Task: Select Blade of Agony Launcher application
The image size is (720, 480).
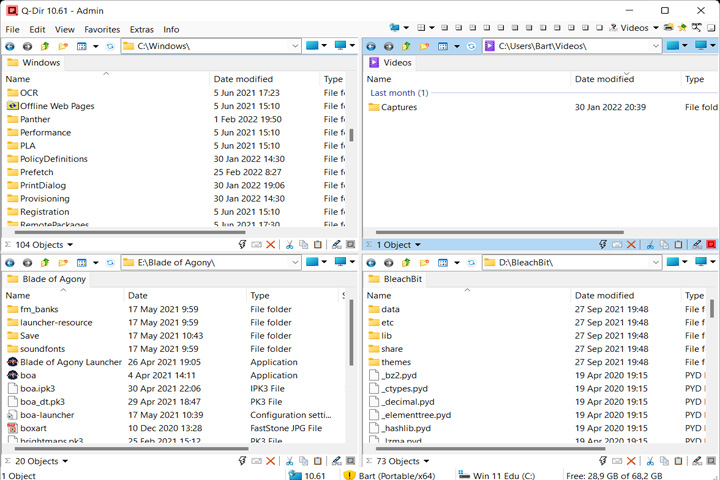Action: pos(71,362)
